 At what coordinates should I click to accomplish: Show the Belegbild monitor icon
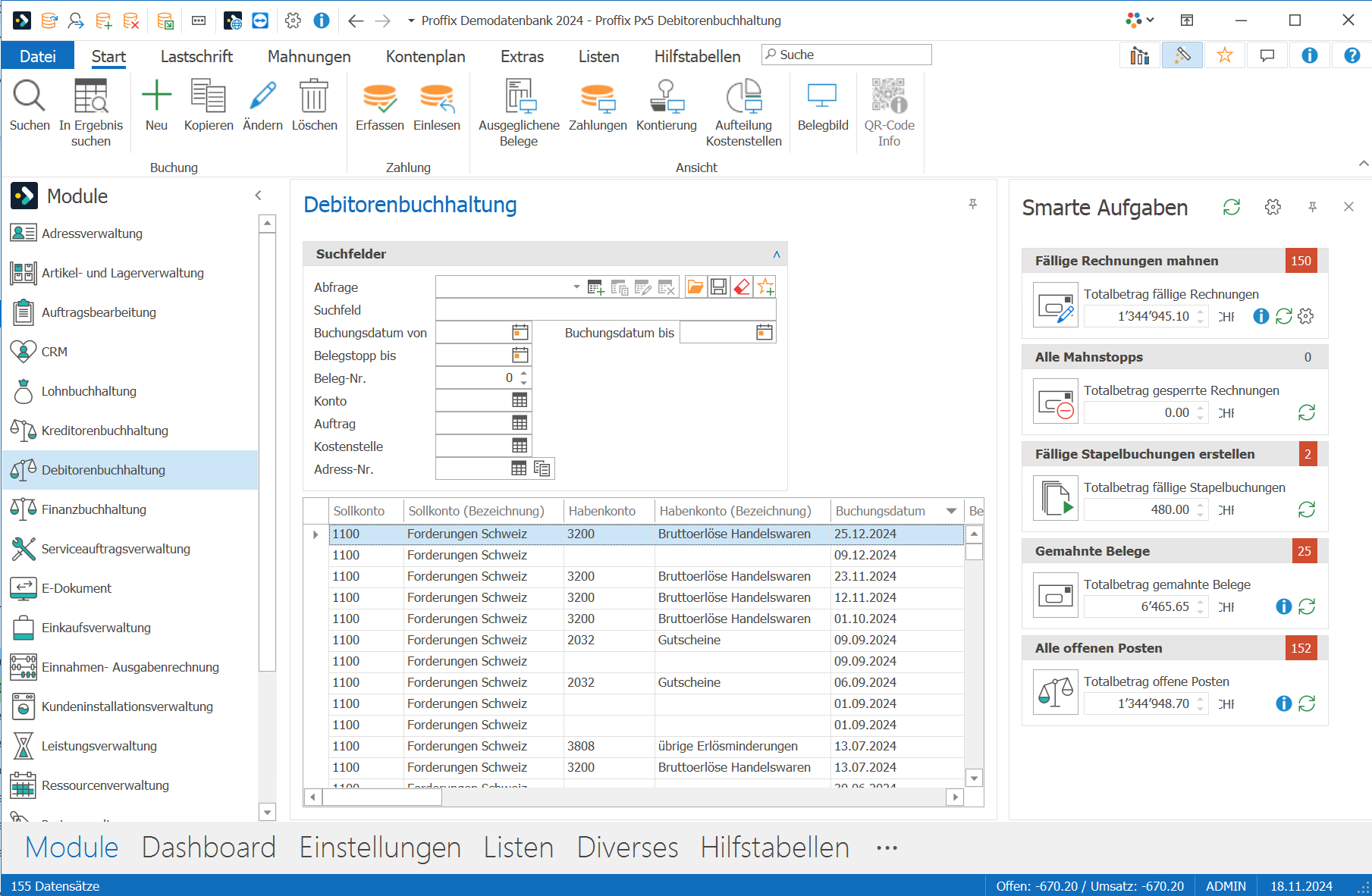[822, 96]
